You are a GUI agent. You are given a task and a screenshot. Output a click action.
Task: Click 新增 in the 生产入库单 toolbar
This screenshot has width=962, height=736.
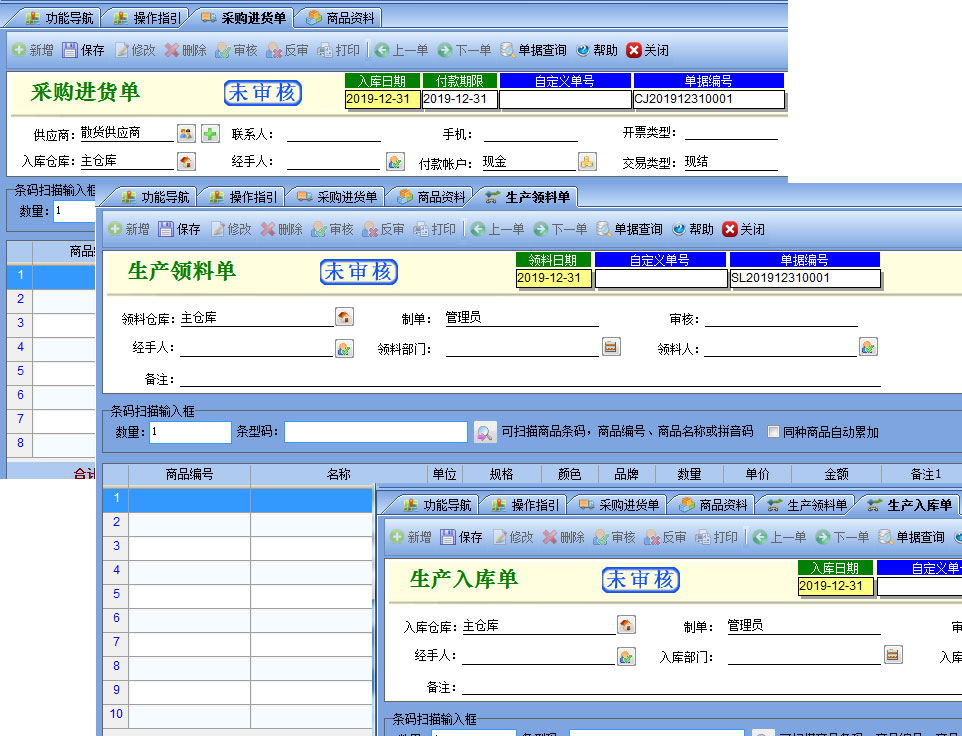(410, 537)
